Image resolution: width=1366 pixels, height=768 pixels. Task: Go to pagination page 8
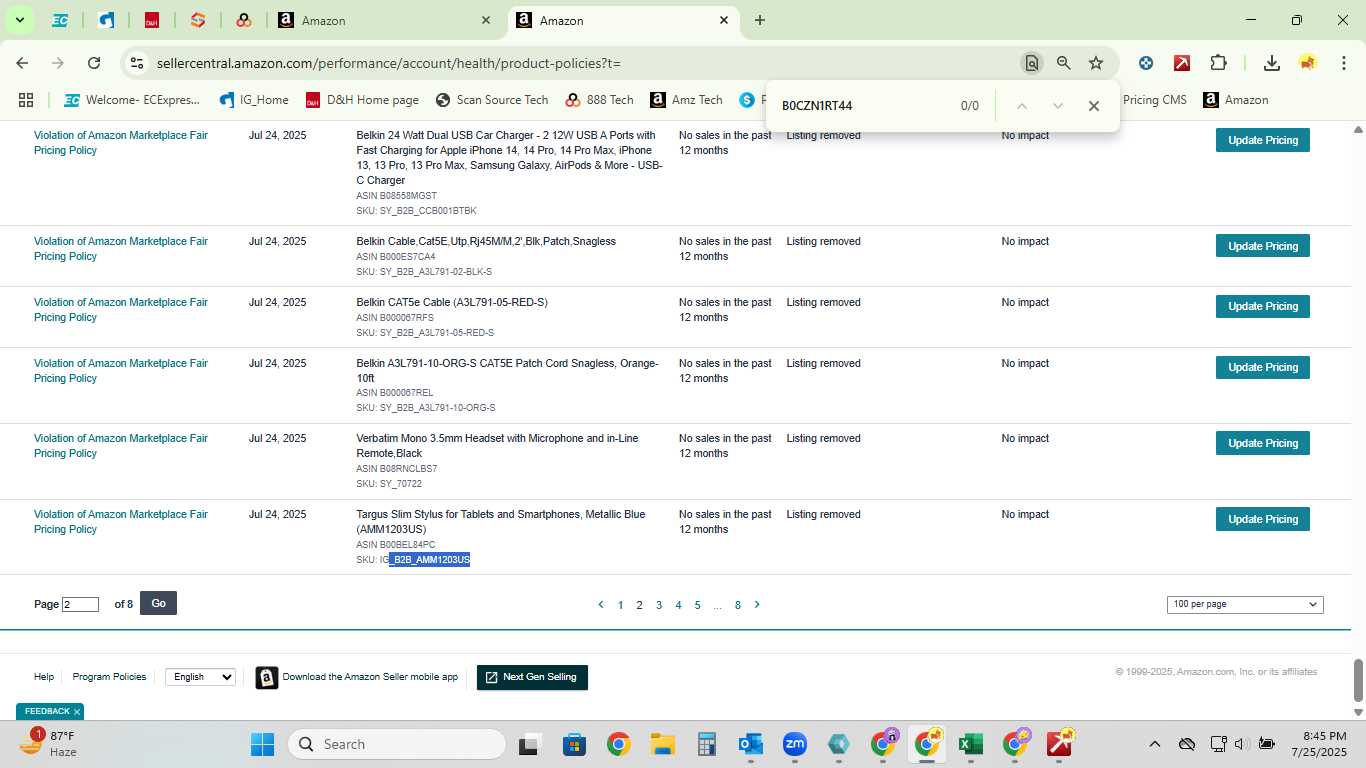(x=738, y=605)
